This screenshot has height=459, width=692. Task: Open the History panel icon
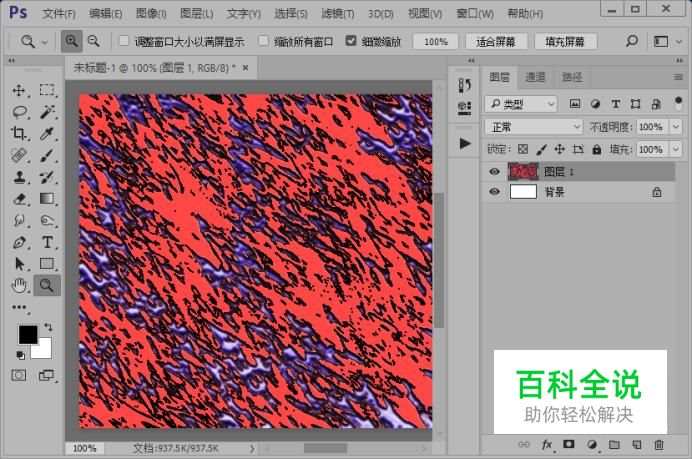[464, 85]
